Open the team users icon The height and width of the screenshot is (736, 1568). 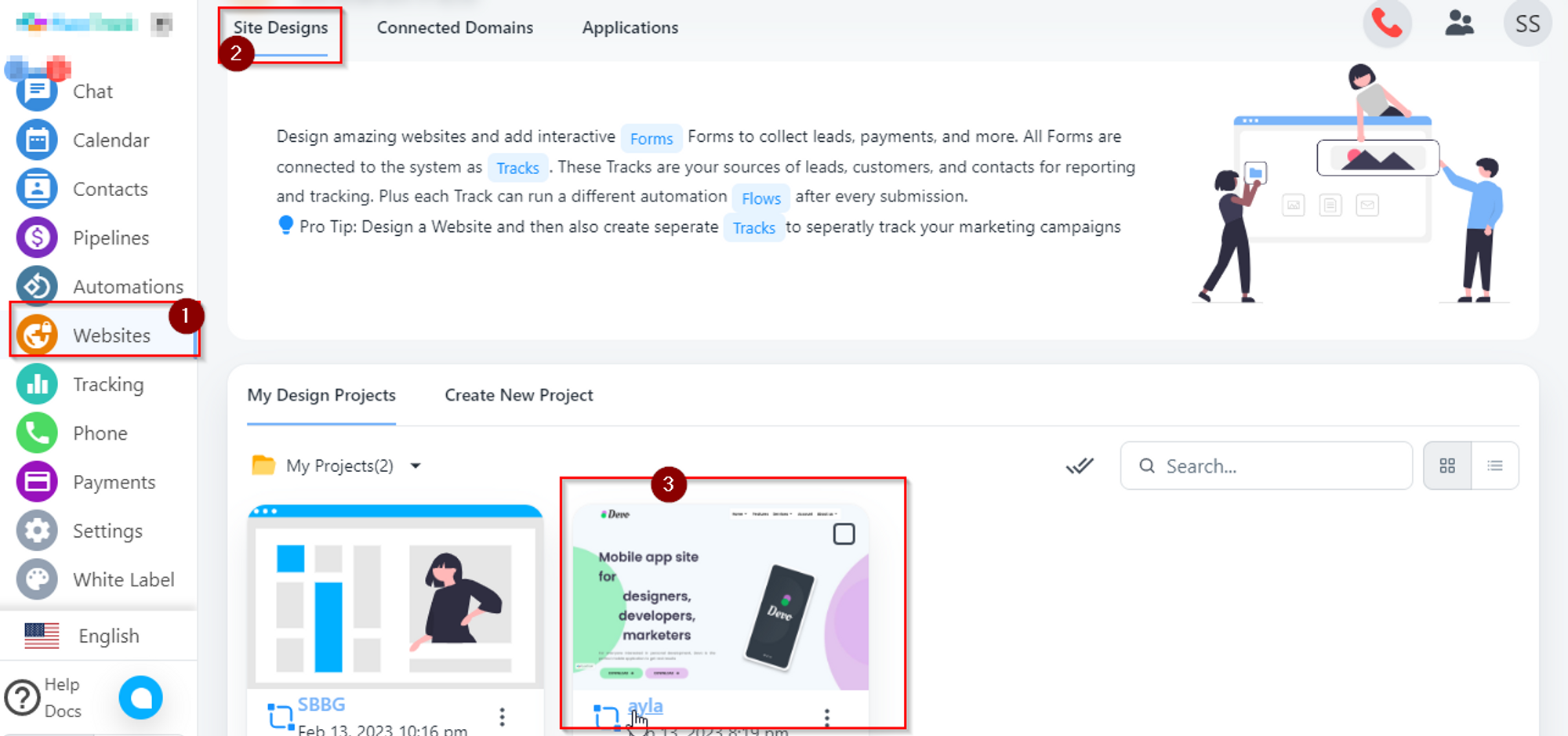point(1458,24)
